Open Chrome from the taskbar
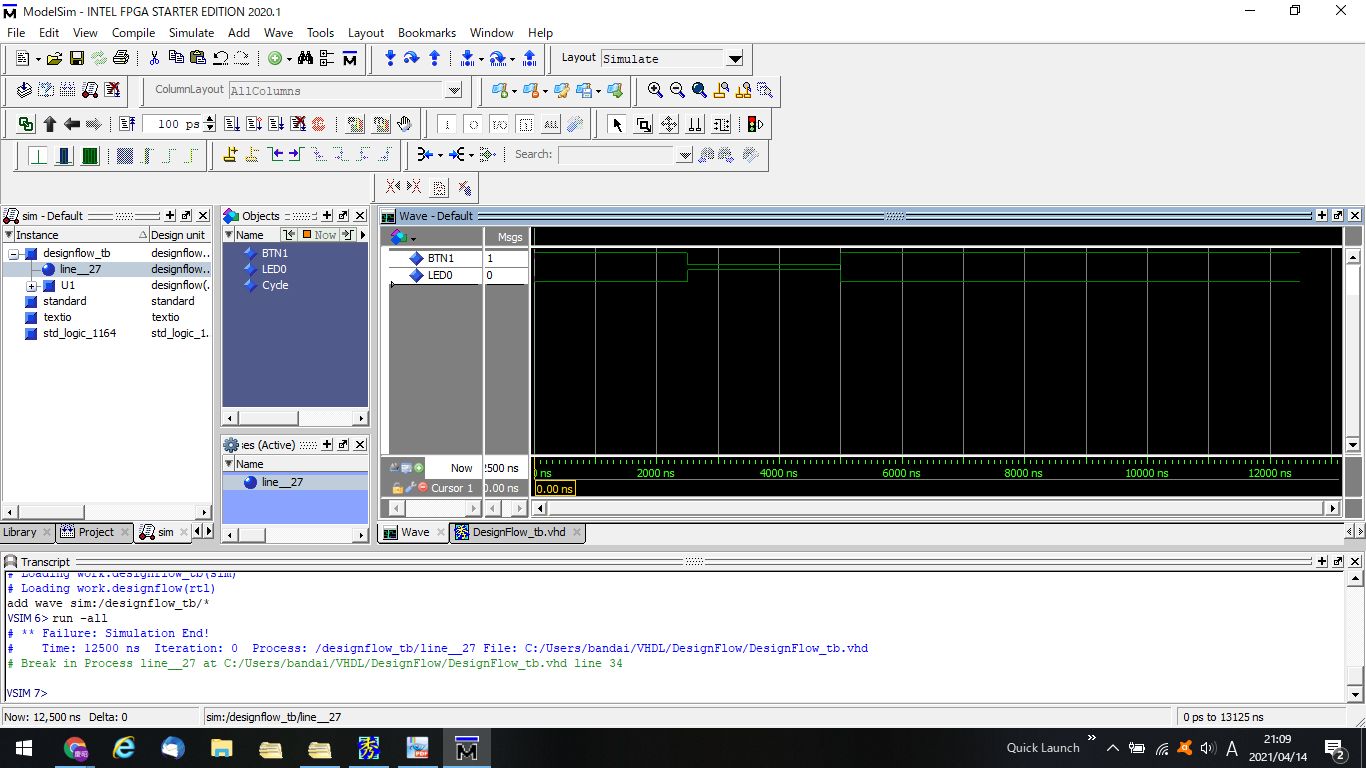Image resolution: width=1366 pixels, height=768 pixels. pos(75,747)
